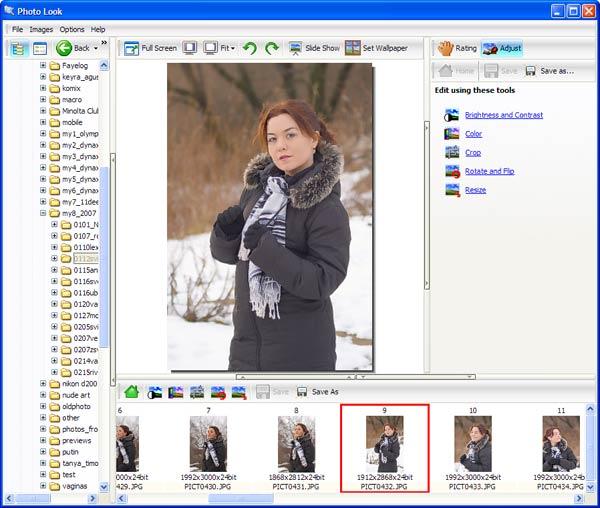Click bottom toolbar Crop icon
The image size is (600, 508).
197,392
